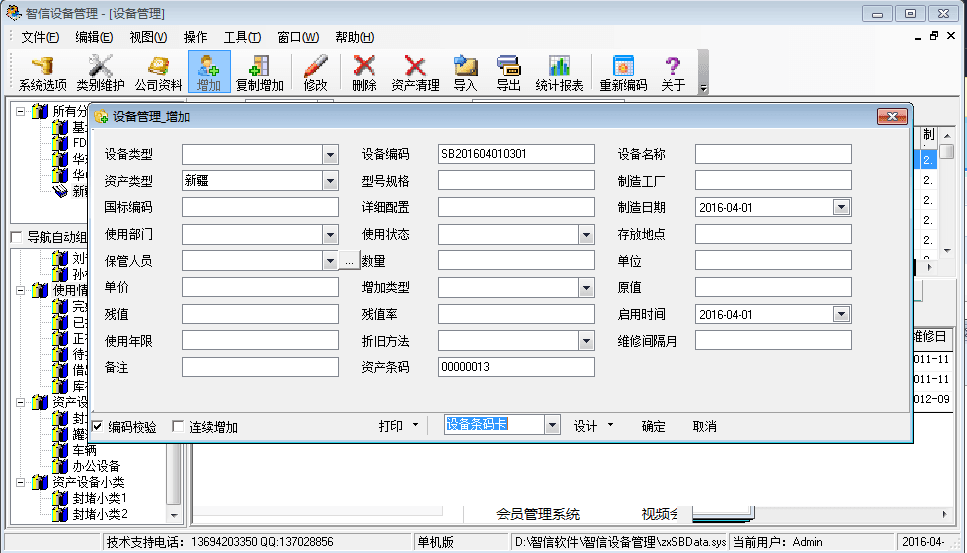Click the 导入 import icon
The width and height of the screenshot is (967, 553).
point(465,72)
